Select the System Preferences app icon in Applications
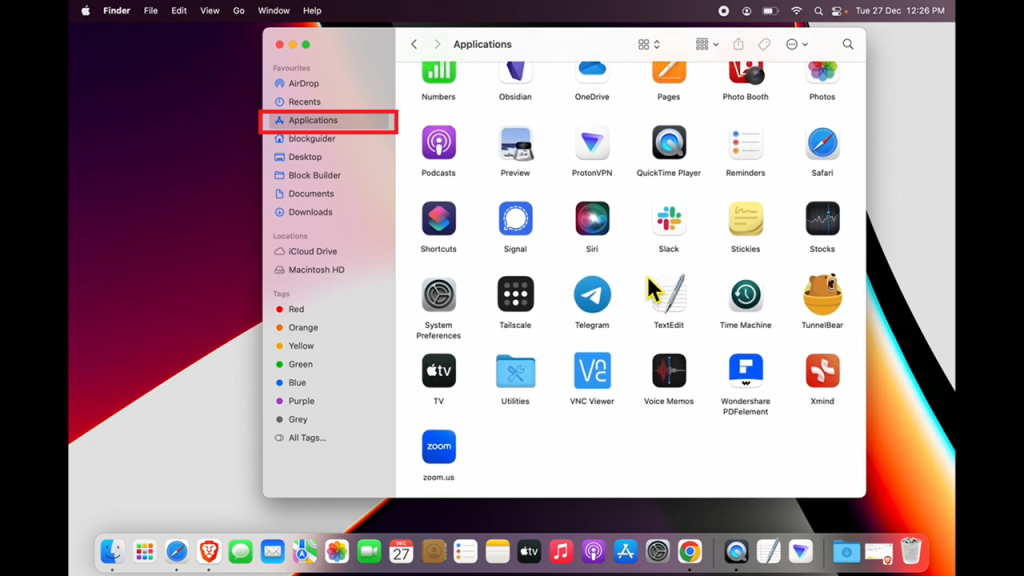Viewport: 1024px width, 576px height. click(438, 295)
